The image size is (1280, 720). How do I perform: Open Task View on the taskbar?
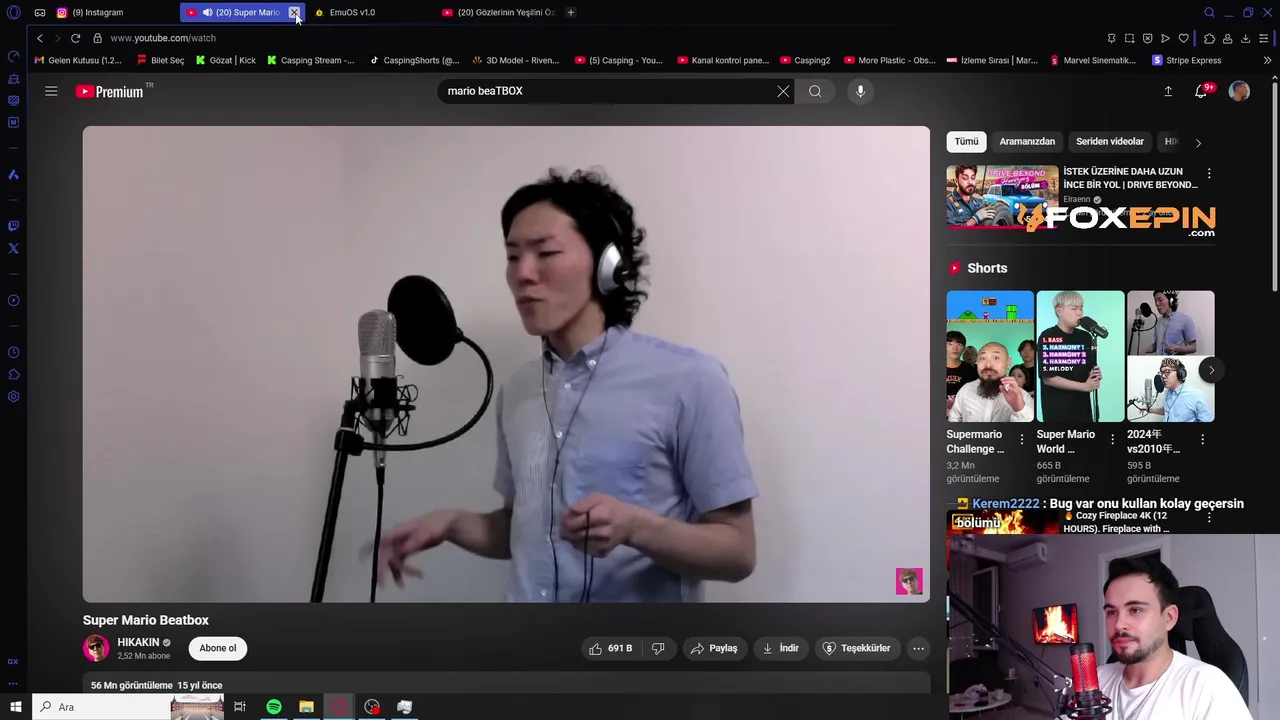point(240,707)
